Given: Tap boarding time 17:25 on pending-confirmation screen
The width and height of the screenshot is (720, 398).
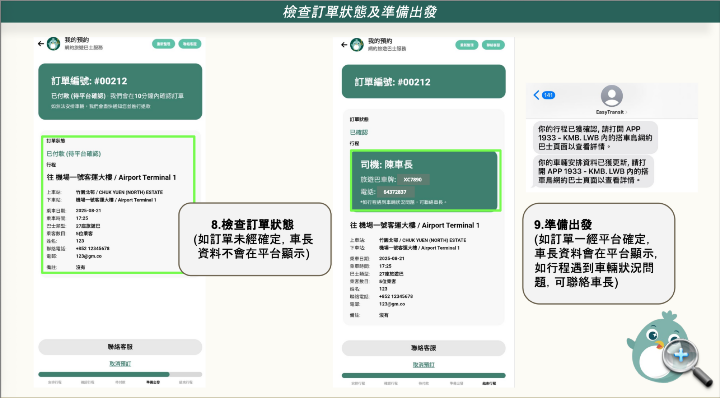Looking at the screenshot, I should pyautogui.click(x=82, y=219).
